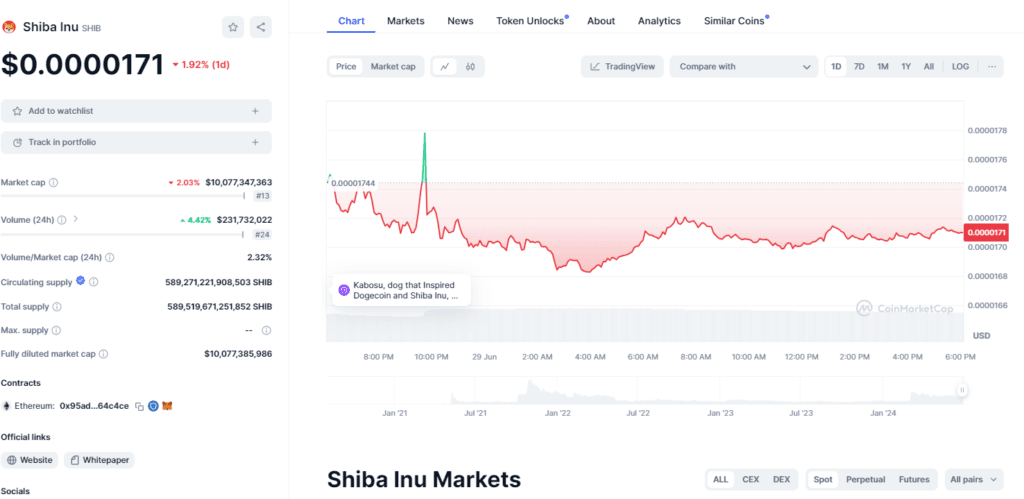Click the Market cap rank progress bar
Screen dimensions: 1024x499
pos(123,195)
